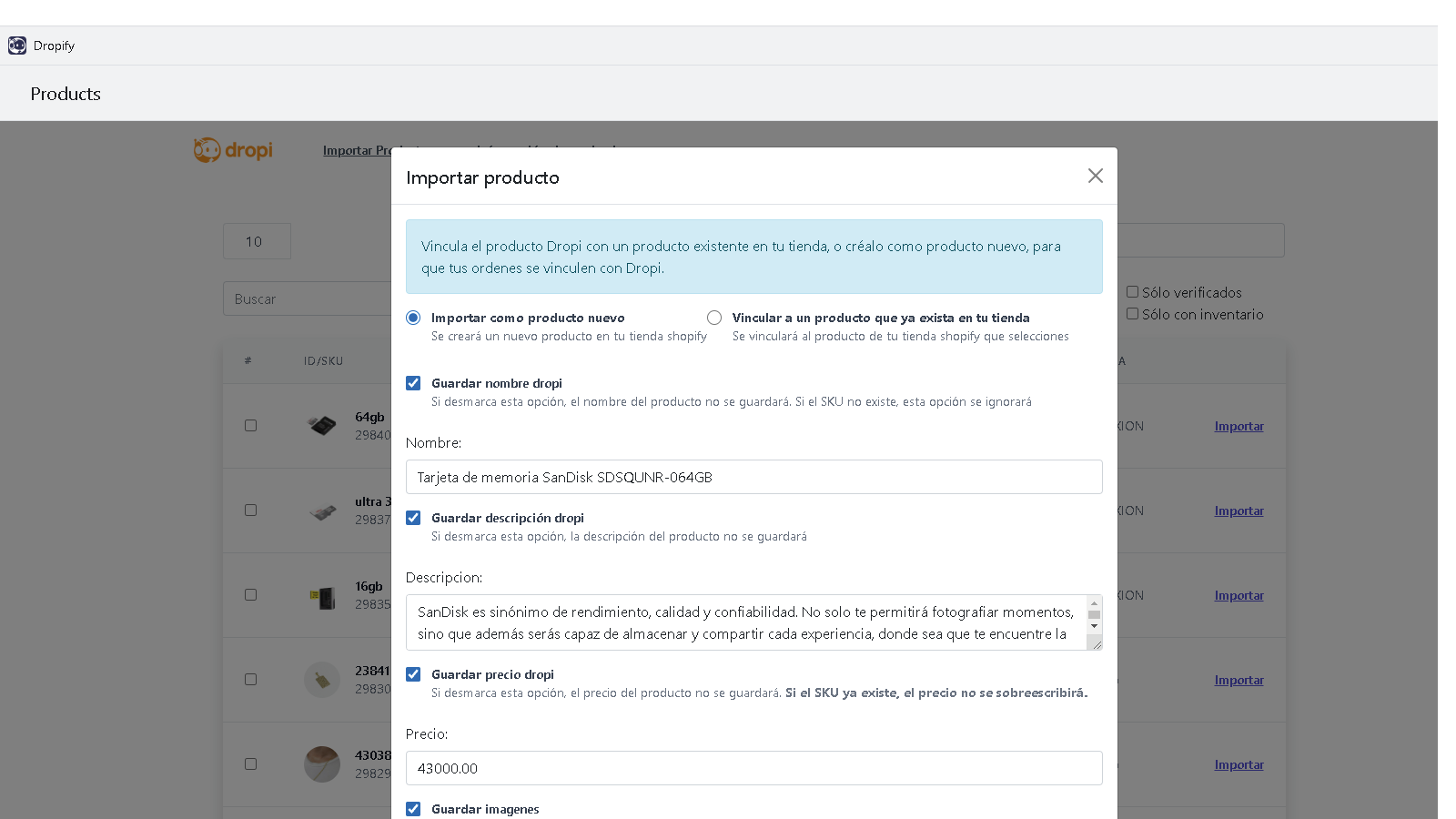Select the 64gb product row checkbox
Screen dimensions: 1456x819
251,425
